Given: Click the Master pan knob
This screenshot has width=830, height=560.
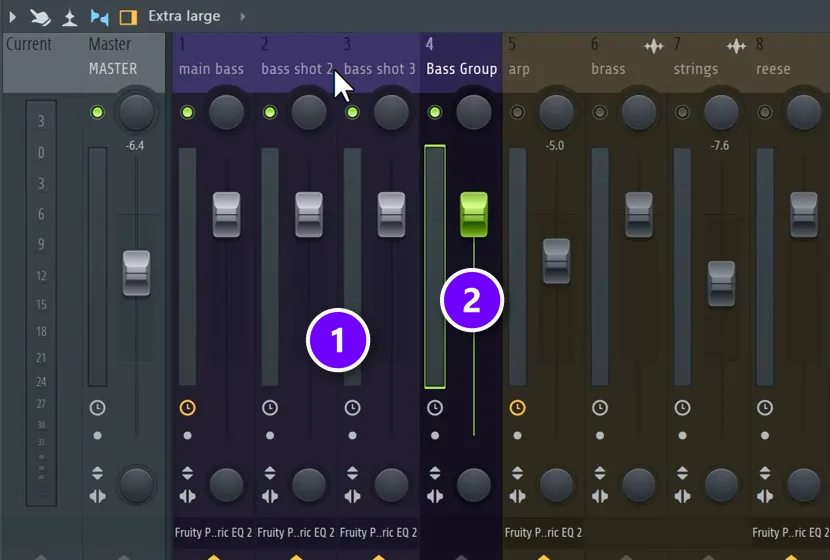Looking at the screenshot, I should coord(136,112).
